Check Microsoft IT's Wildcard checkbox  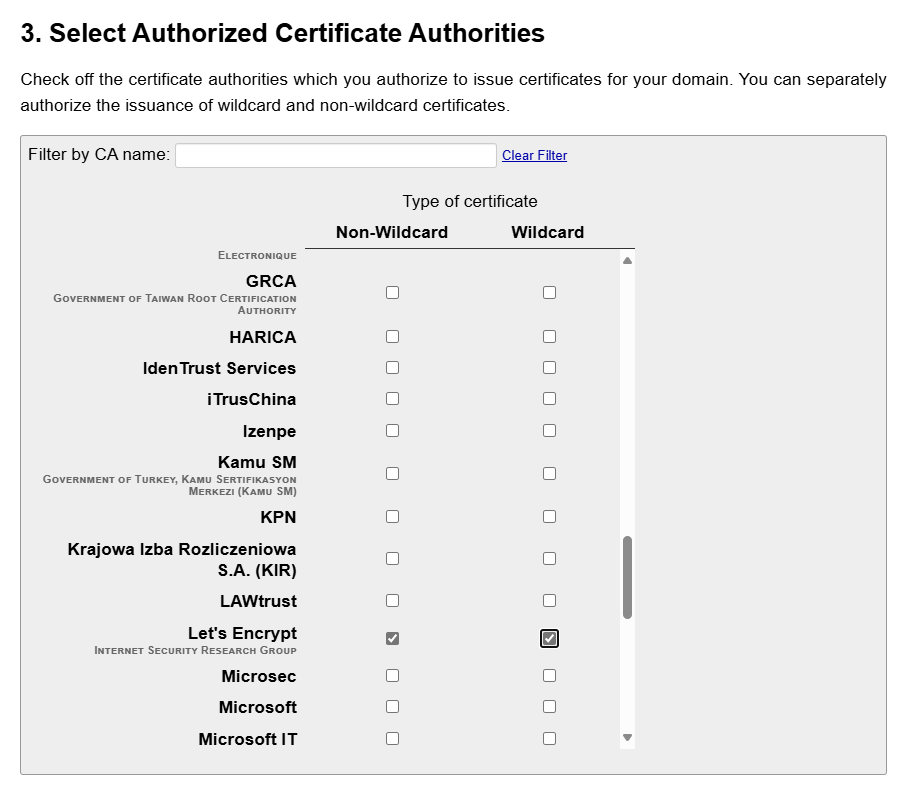pyautogui.click(x=548, y=738)
